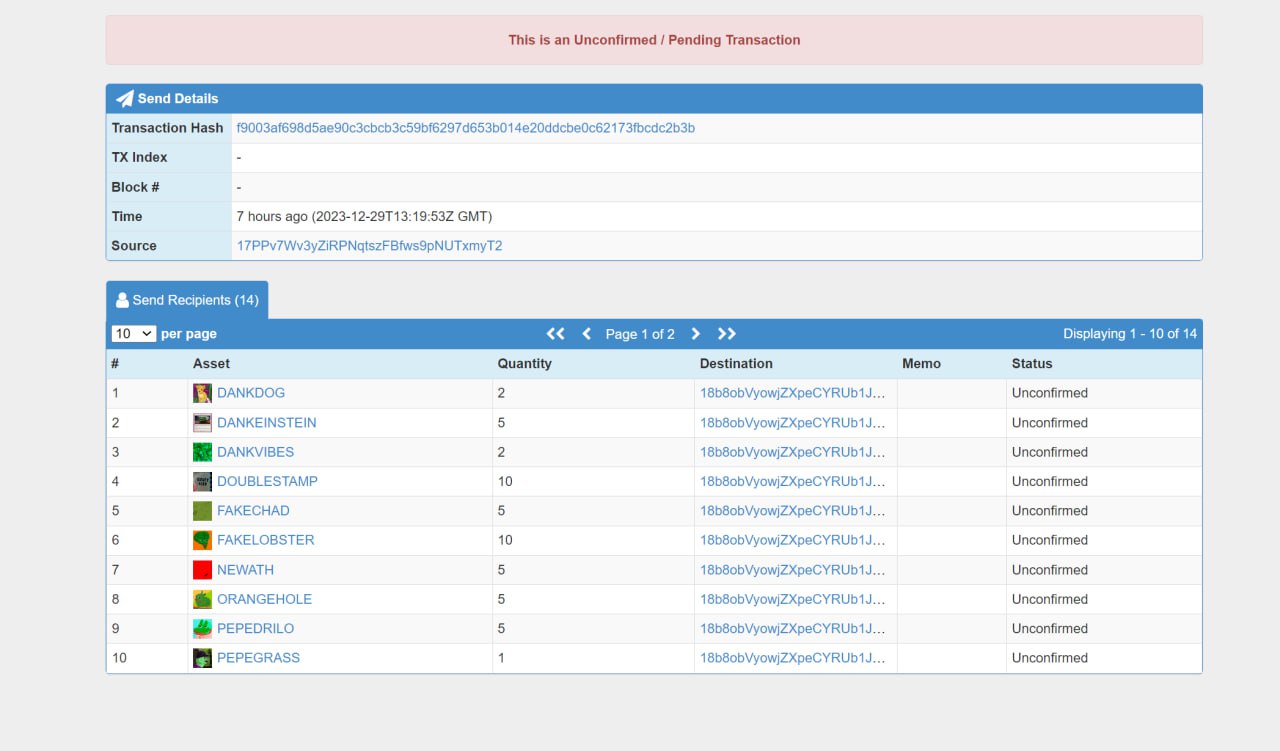Open the DOUBLESTAMP asset link
The height and width of the screenshot is (751, 1280).
coord(267,481)
